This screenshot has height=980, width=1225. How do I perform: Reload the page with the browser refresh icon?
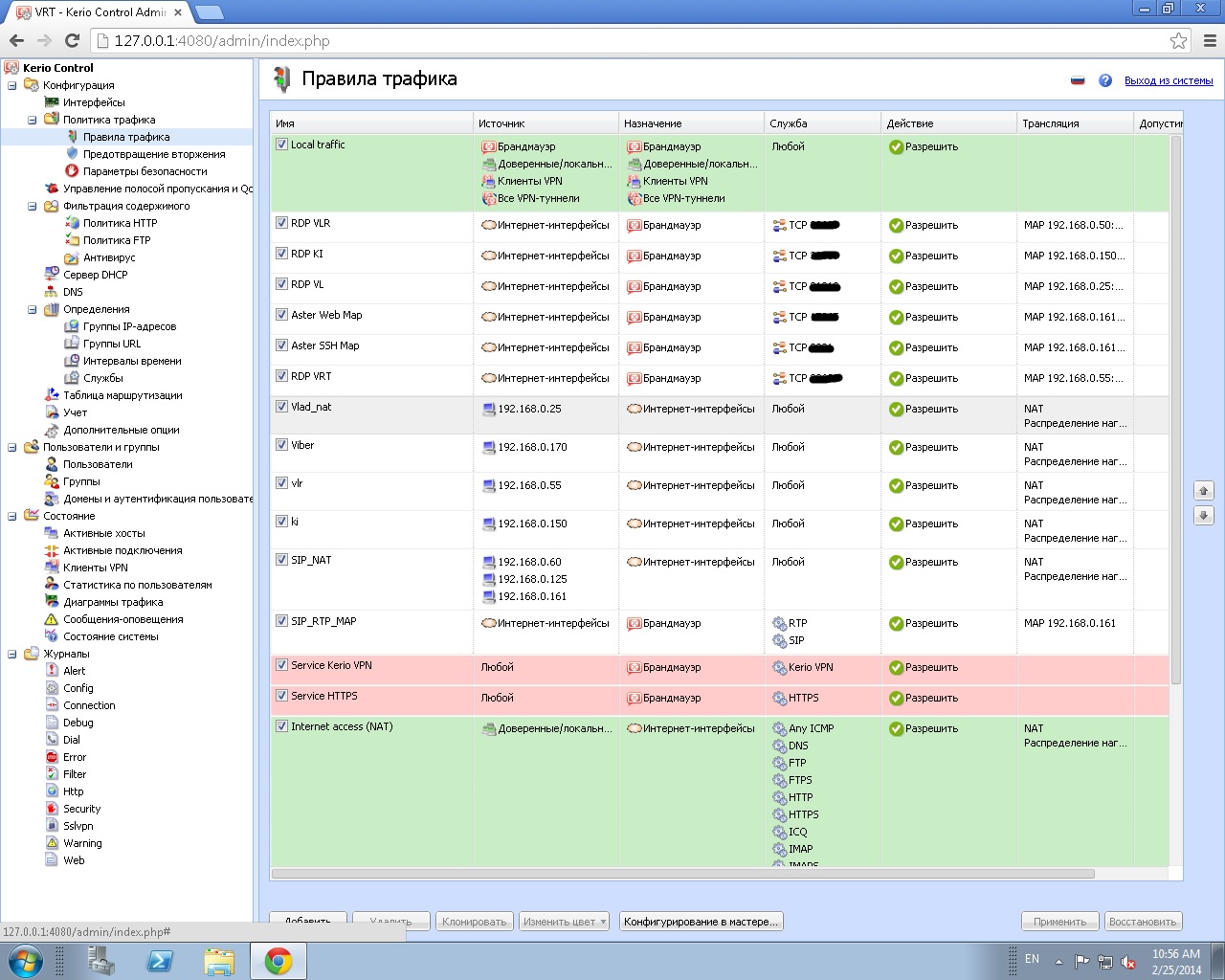(x=72, y=40)
